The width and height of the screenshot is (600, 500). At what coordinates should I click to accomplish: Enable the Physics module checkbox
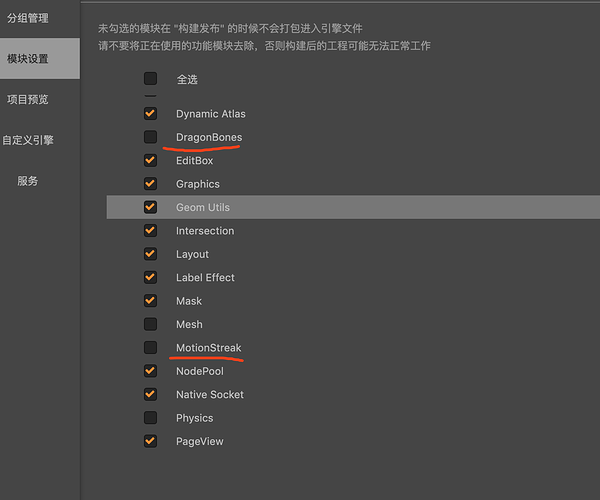coord(150,418)
